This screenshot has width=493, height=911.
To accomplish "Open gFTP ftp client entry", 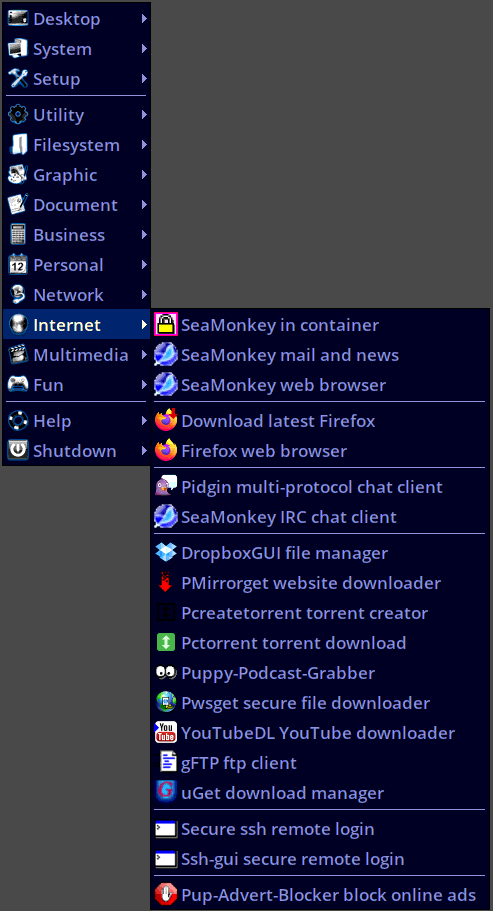I will click(x=319, y=762).
